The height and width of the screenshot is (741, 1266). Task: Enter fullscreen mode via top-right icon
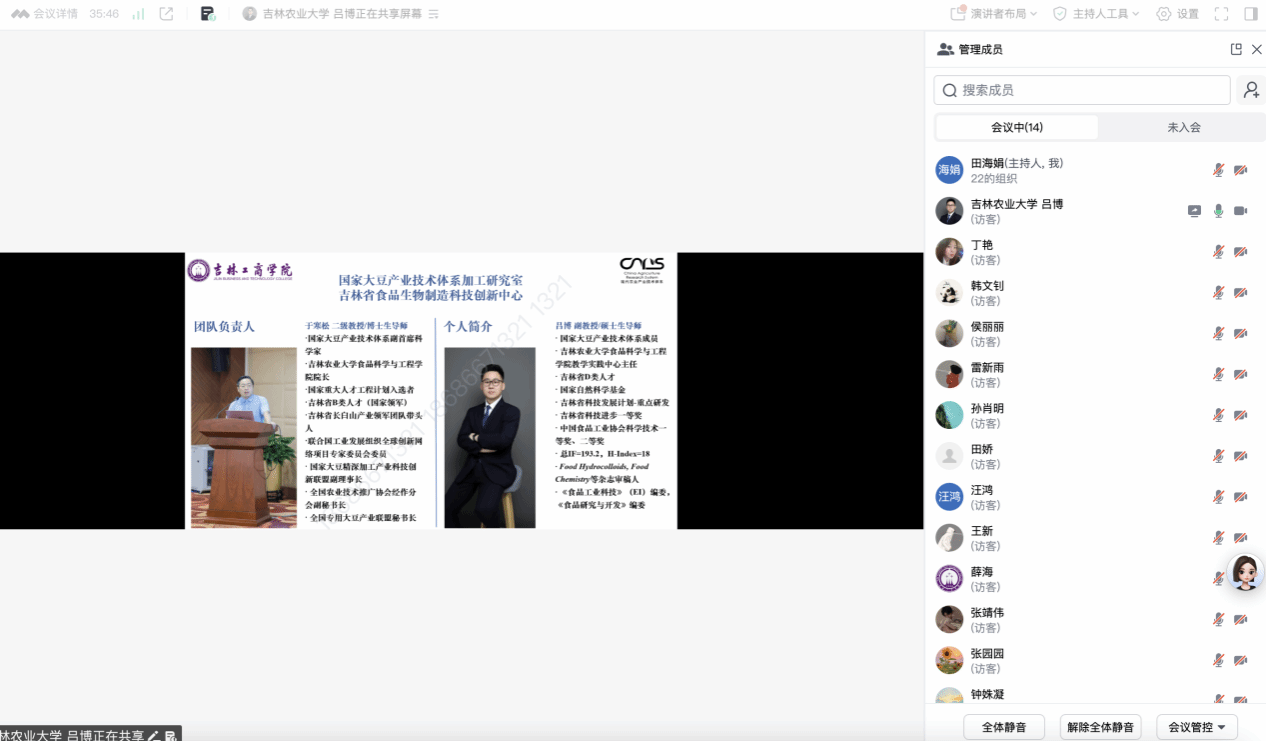tap(1221, 14)
